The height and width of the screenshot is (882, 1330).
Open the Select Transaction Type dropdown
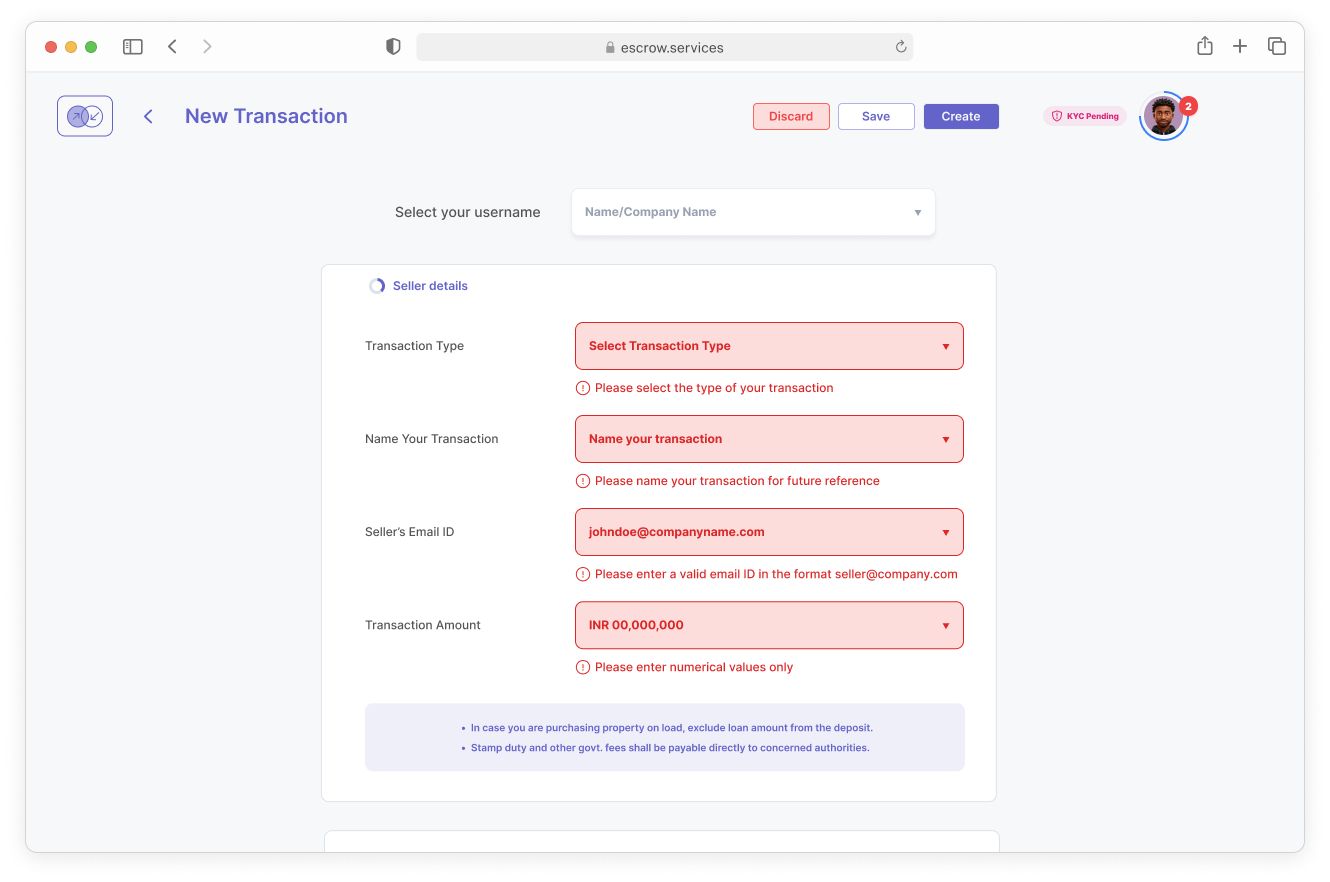[769, 346]
